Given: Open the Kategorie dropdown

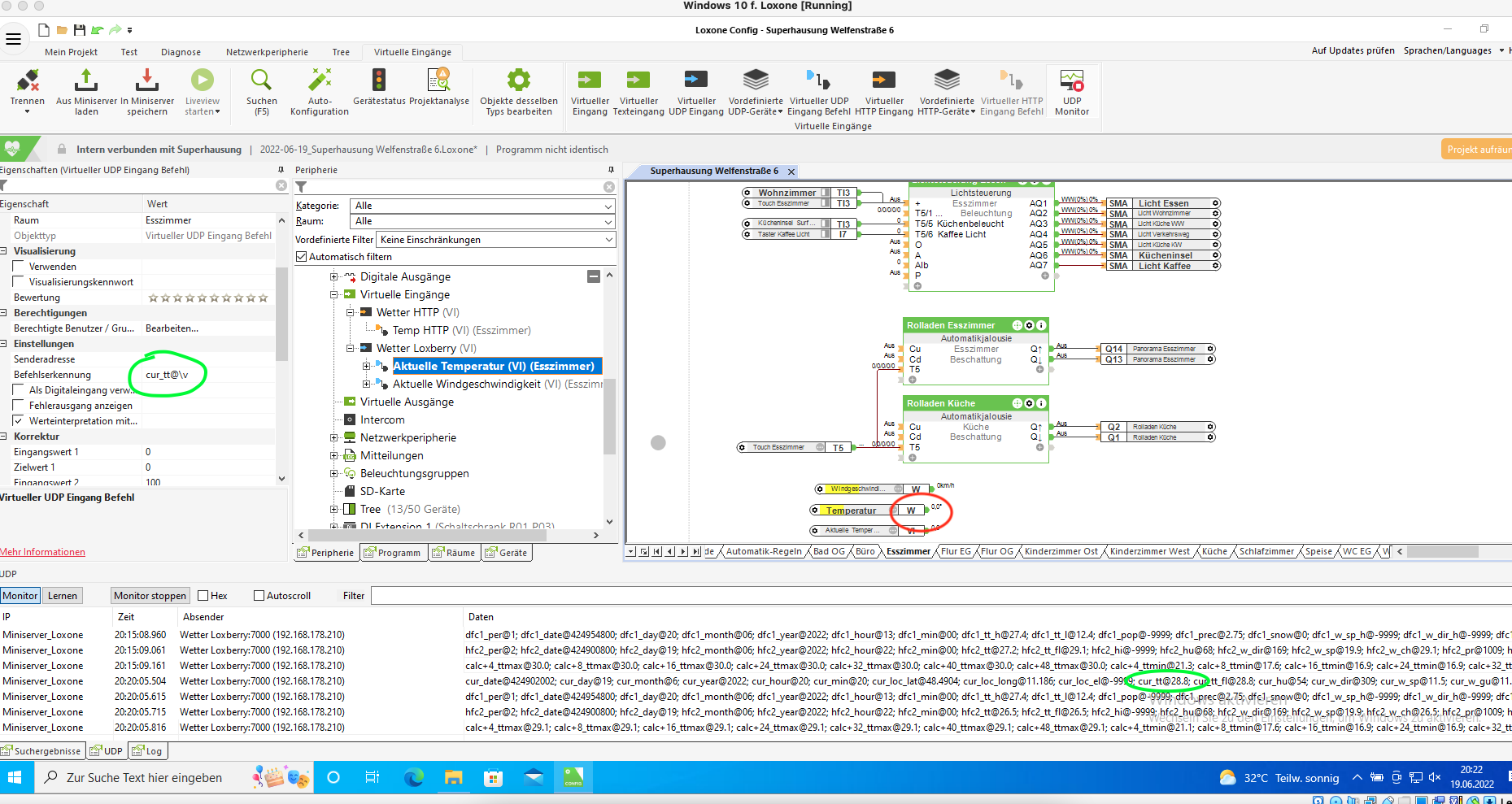Looking at the screenshot, I should (482, 206).
